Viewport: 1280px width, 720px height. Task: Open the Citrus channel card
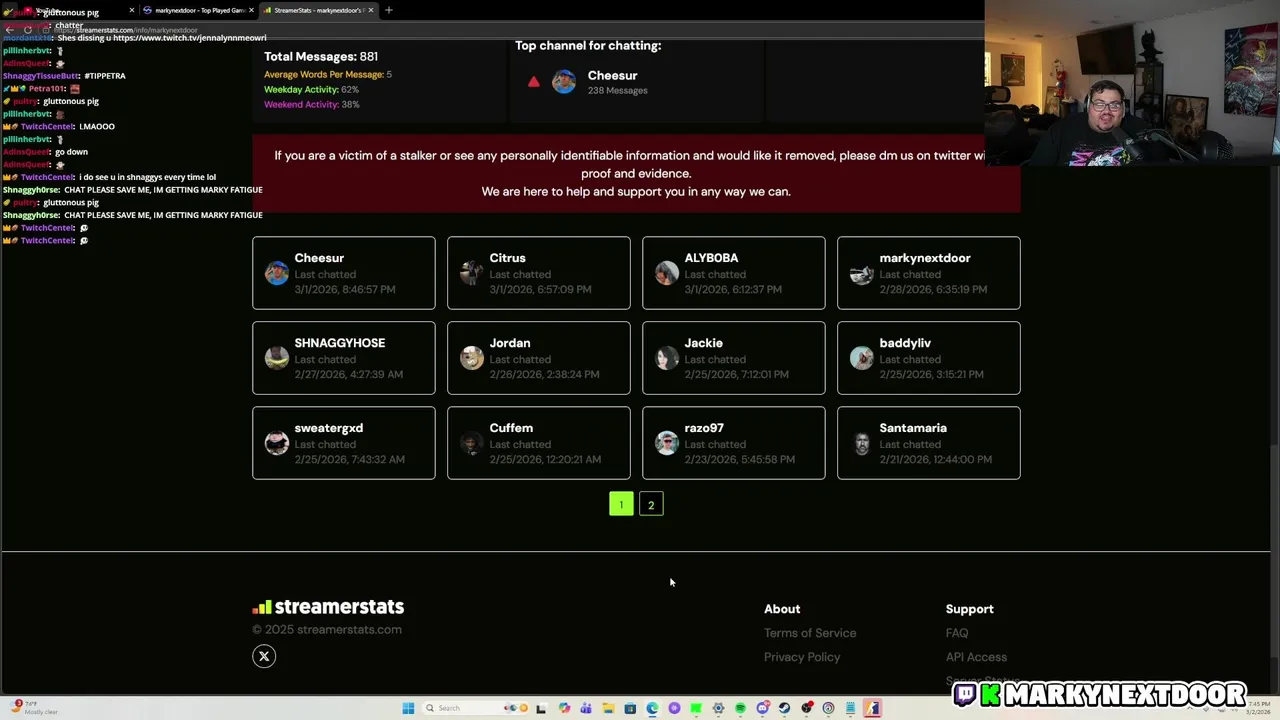pos(539,273)
